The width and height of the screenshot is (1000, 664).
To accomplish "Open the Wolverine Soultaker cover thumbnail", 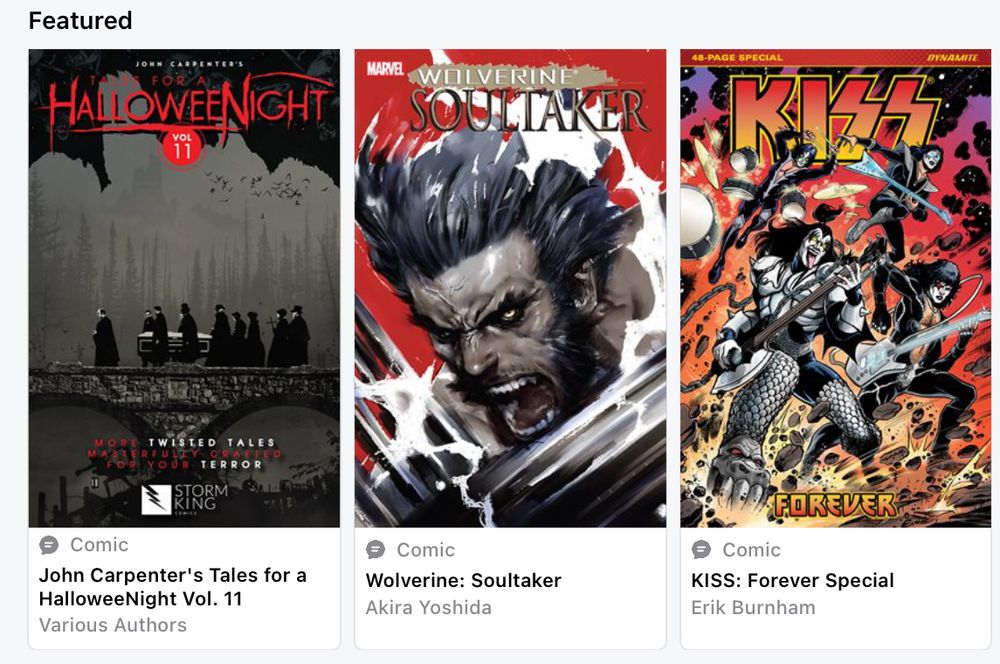I will (x=510, y=288).
